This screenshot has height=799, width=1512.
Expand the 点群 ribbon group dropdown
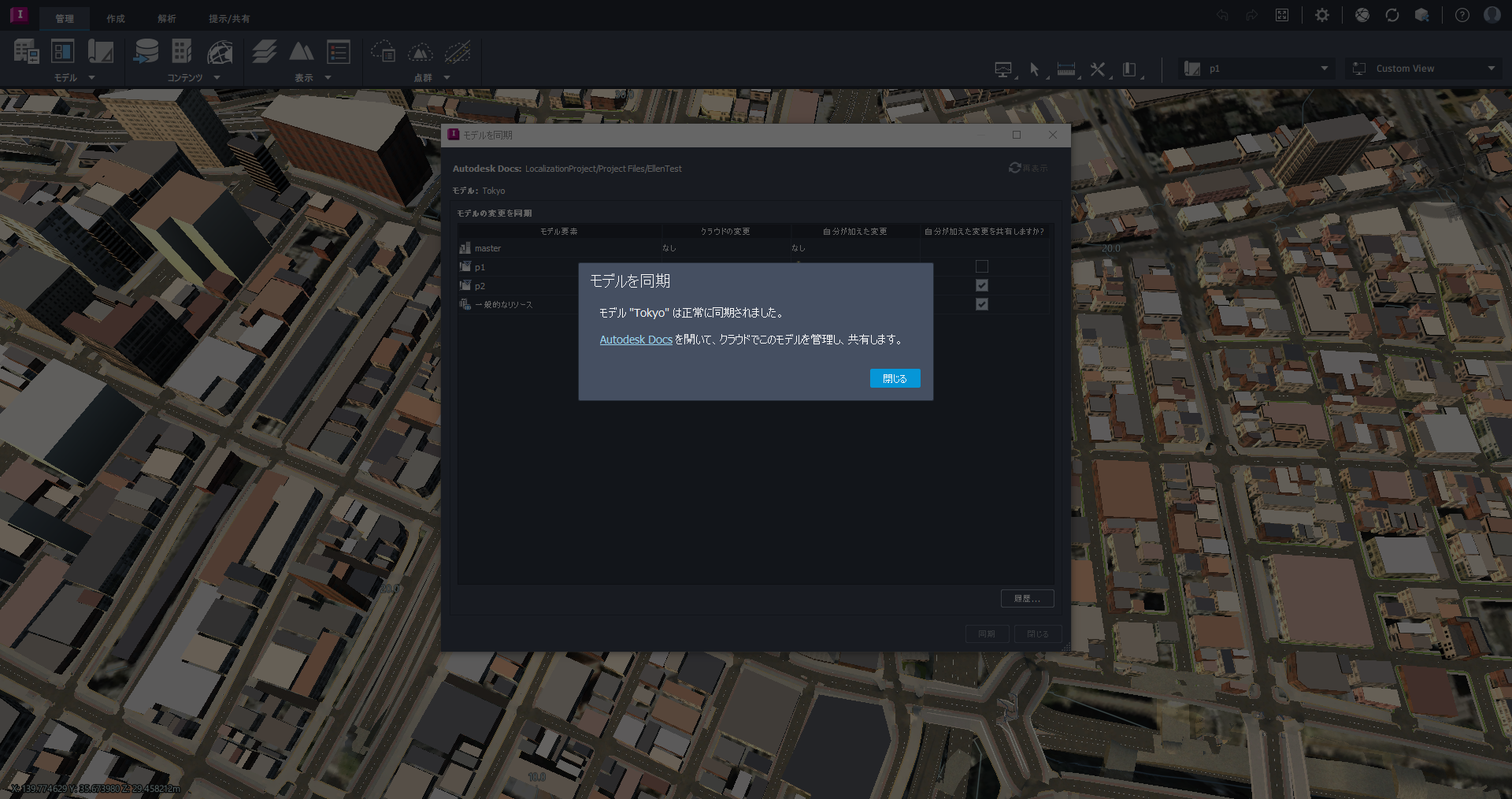click(447, 78)
